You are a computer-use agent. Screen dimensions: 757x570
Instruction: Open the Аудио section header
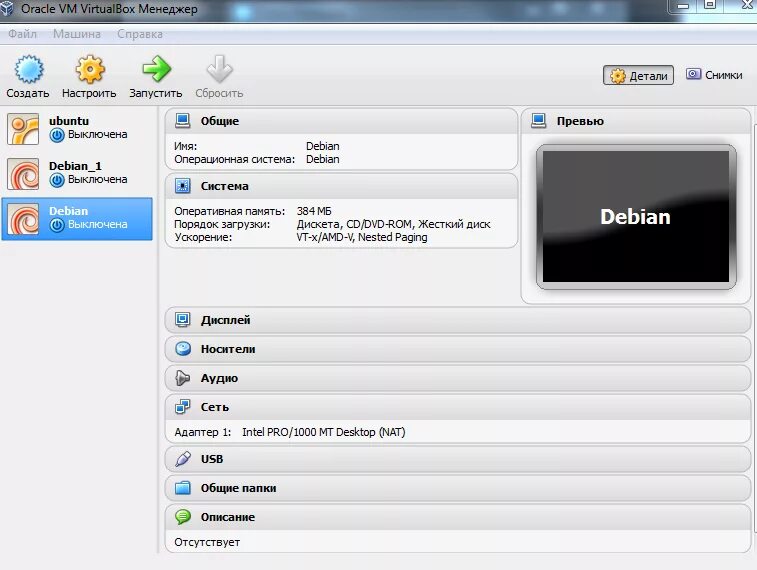[219, 378]
